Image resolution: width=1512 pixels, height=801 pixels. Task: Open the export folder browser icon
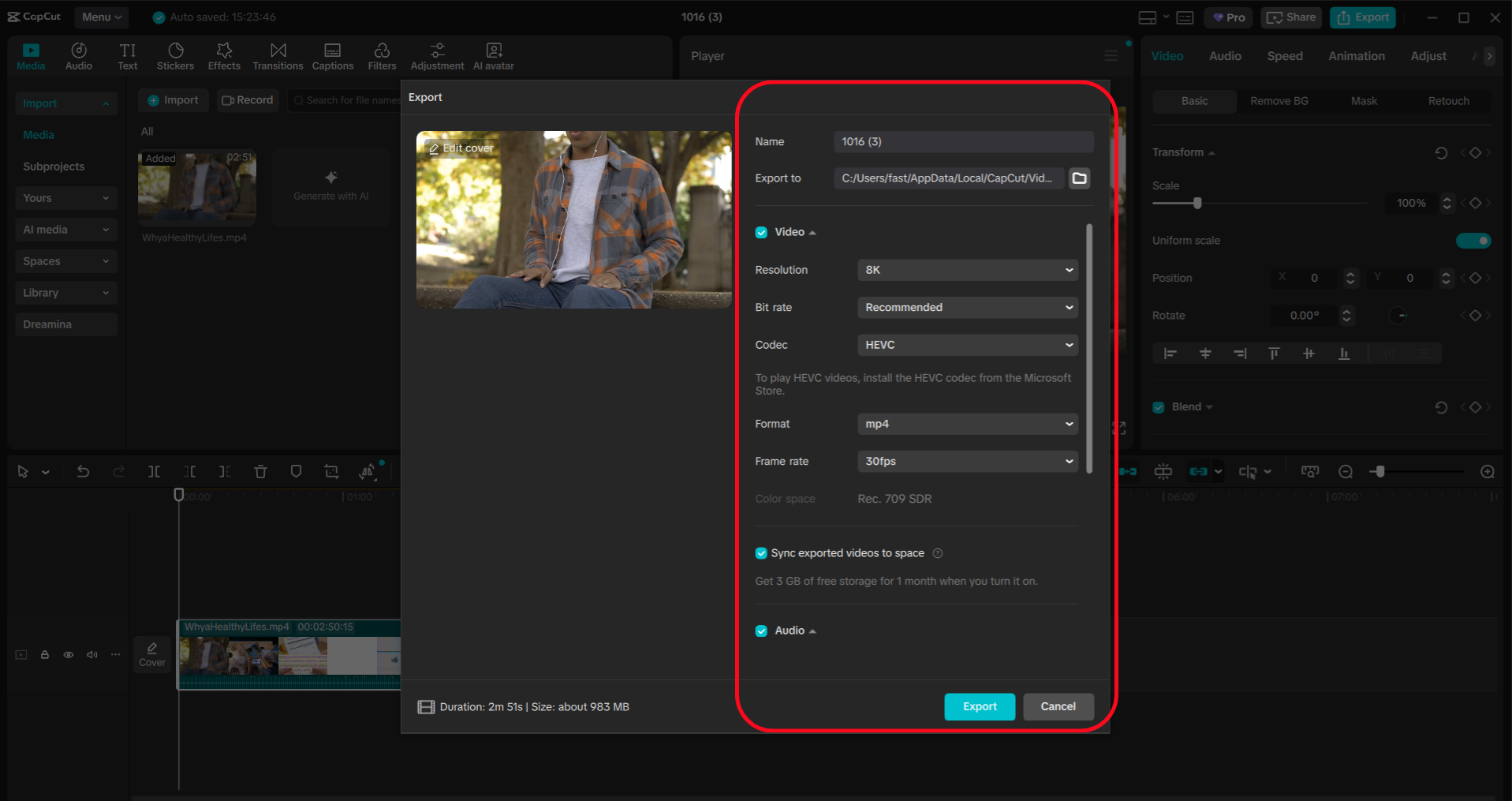pyautogui.click(x=1079, y=178)
